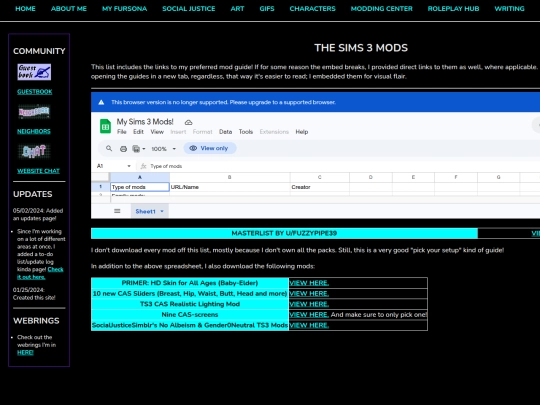The height and width of the screenshot is (405, 540).
Task: Open the WRITING page
Action: pos(509,9)
